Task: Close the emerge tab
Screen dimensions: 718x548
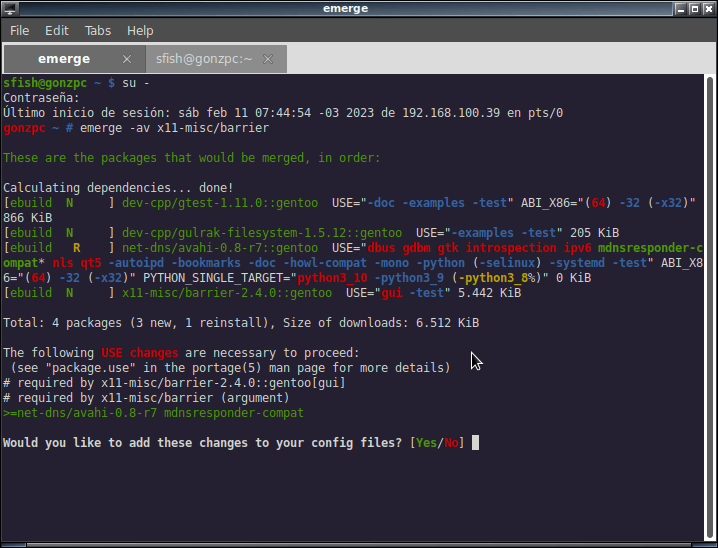Action: 127,59
